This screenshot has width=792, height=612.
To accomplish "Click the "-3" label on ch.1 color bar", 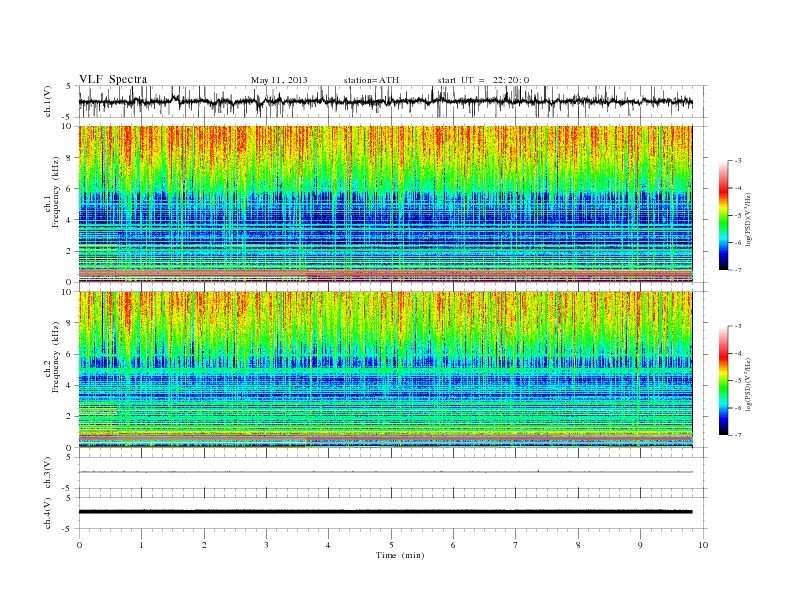I will pos(737,161).
